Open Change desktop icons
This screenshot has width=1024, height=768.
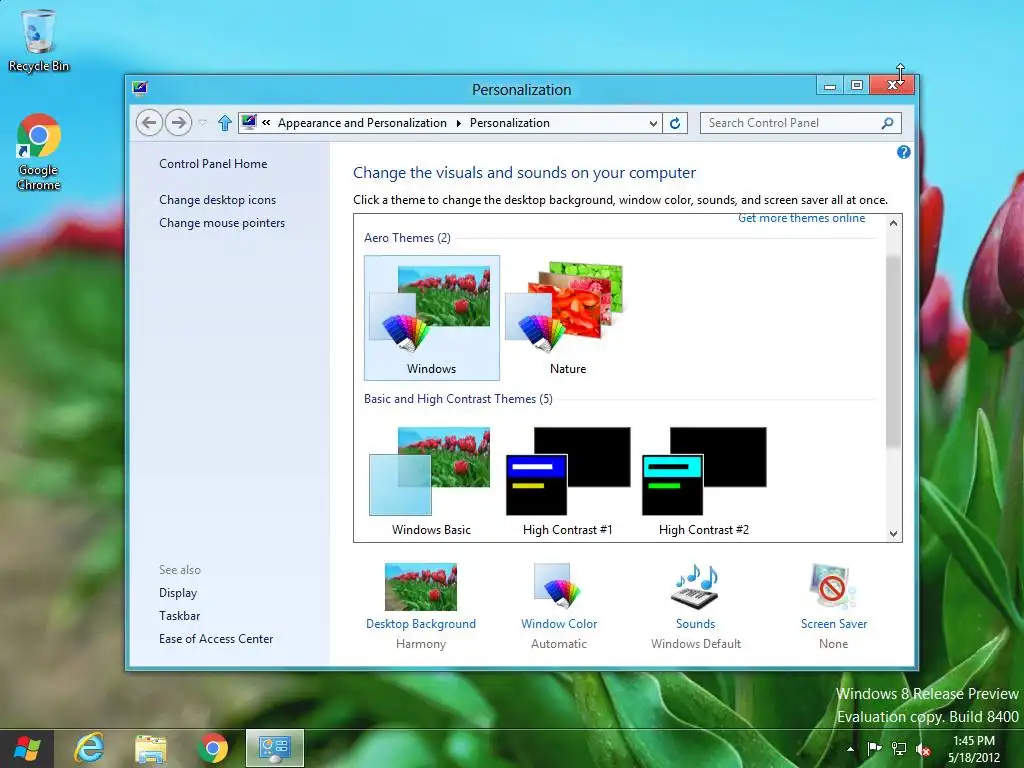217,200
